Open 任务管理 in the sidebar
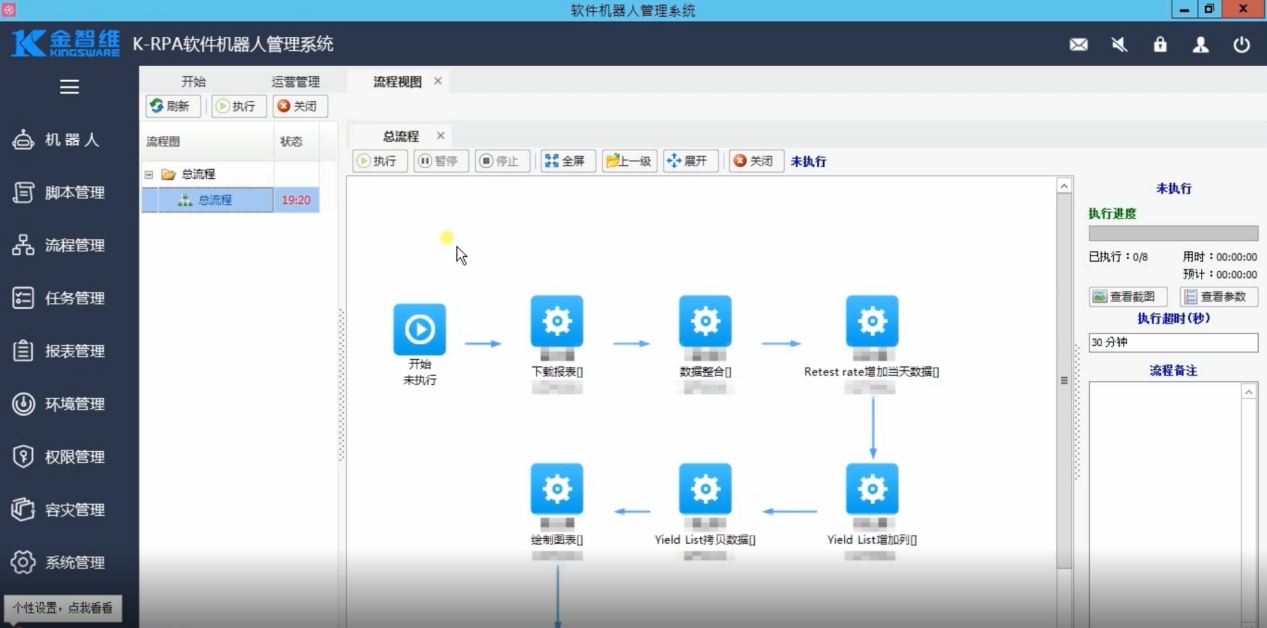1267x628 pixels. (69, 298)
